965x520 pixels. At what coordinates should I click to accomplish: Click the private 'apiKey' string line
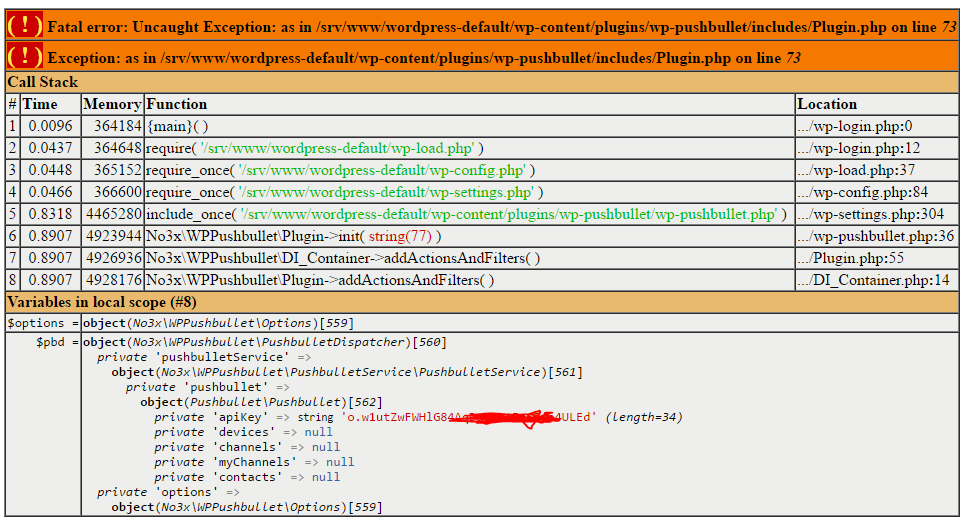(x=418, y=417)
